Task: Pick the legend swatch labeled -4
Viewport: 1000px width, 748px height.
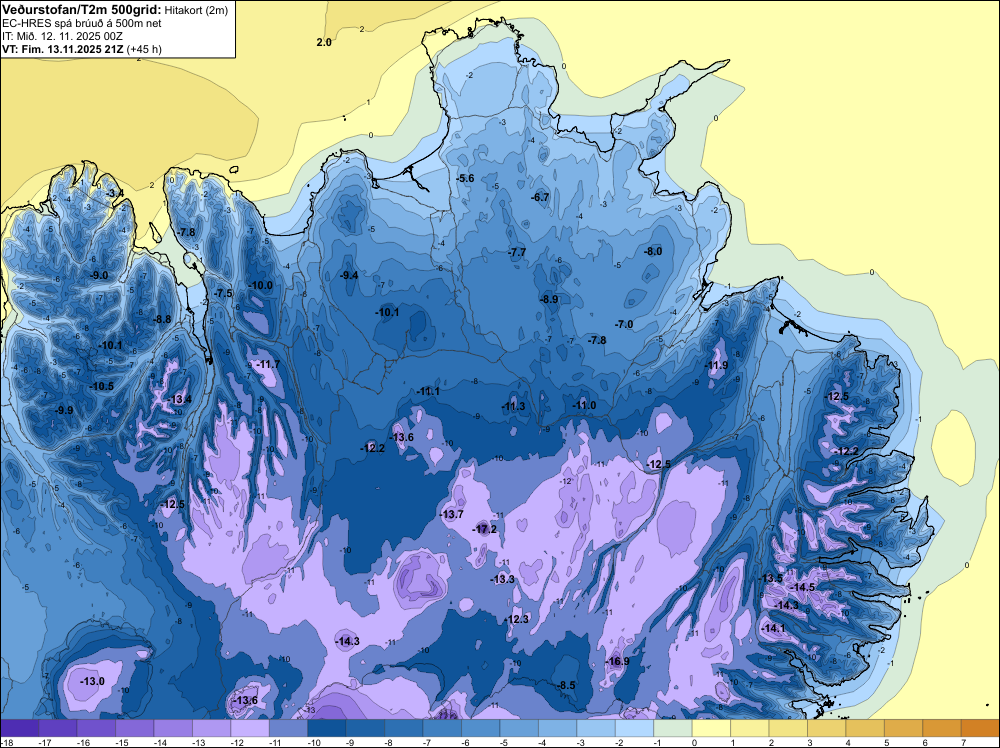Action: [x=557, y=728]
